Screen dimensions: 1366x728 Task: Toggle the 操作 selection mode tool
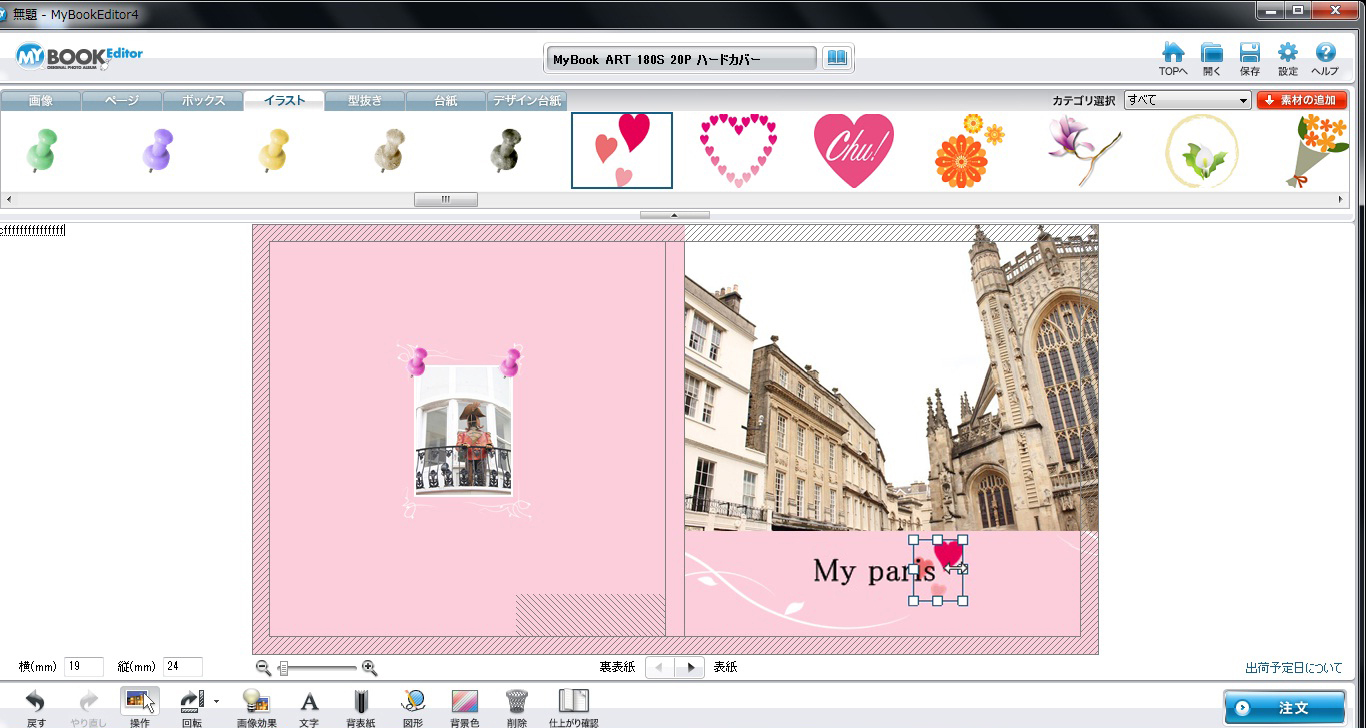tap(139, 702)
